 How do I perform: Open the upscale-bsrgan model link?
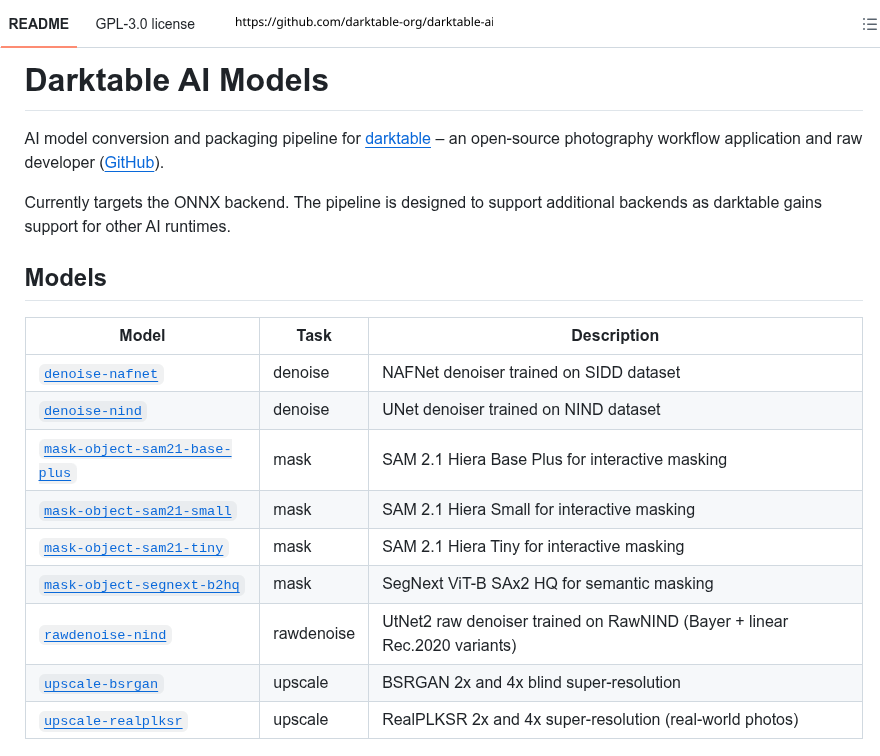100,684
